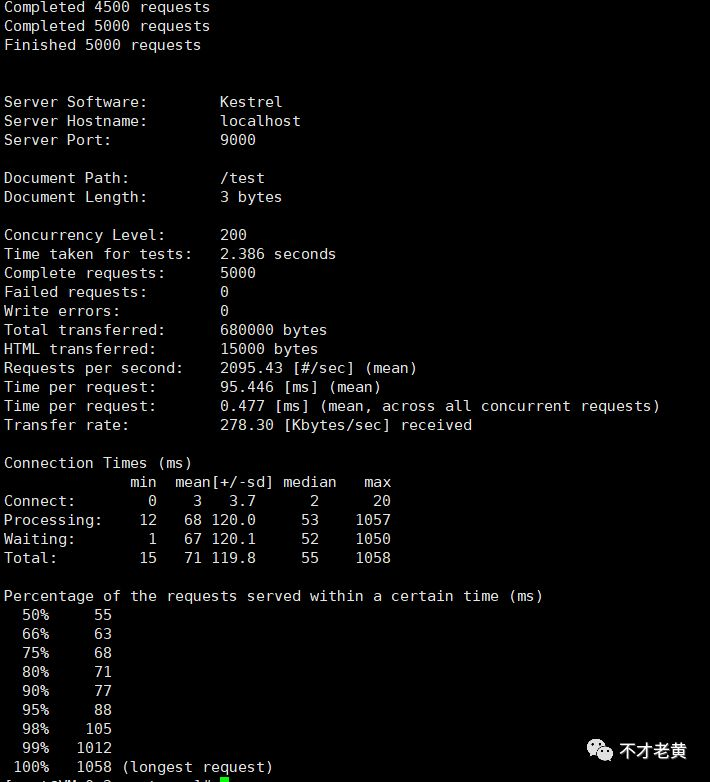
Task: Click the Finished 5000 requests line
Action: (102, 45)
